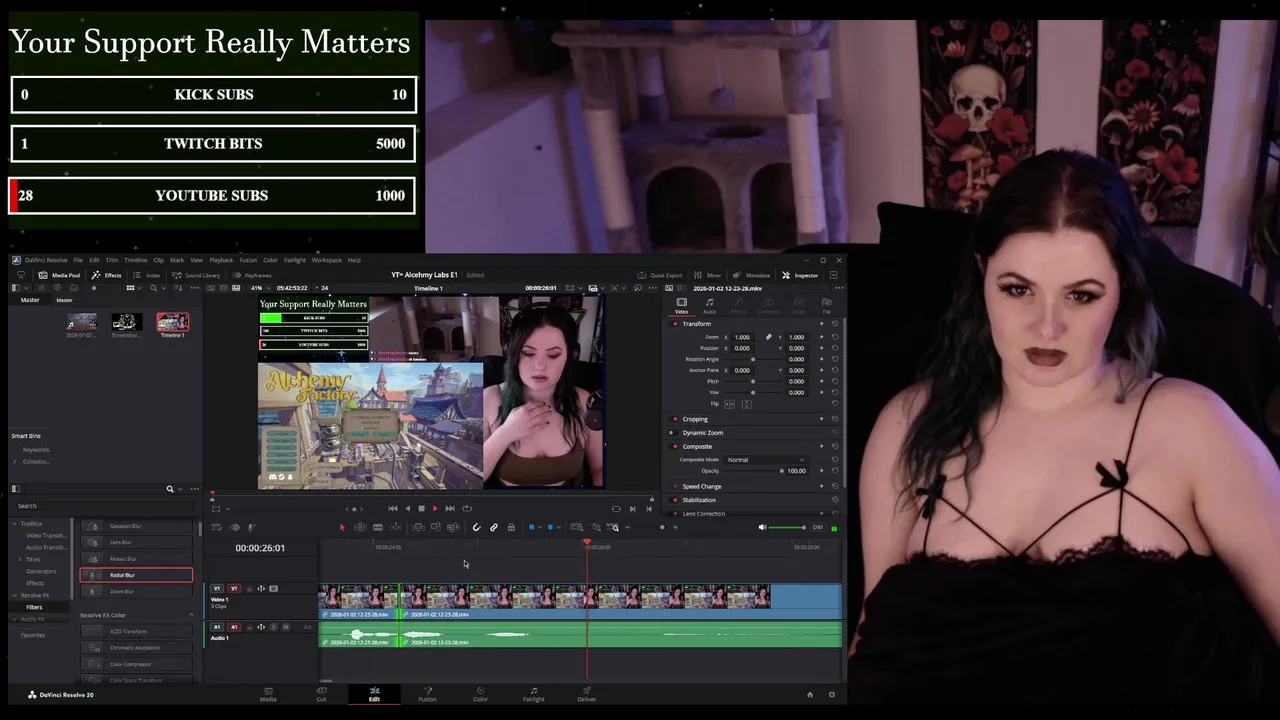Switch to the Fairlight page

pos(534,694)
